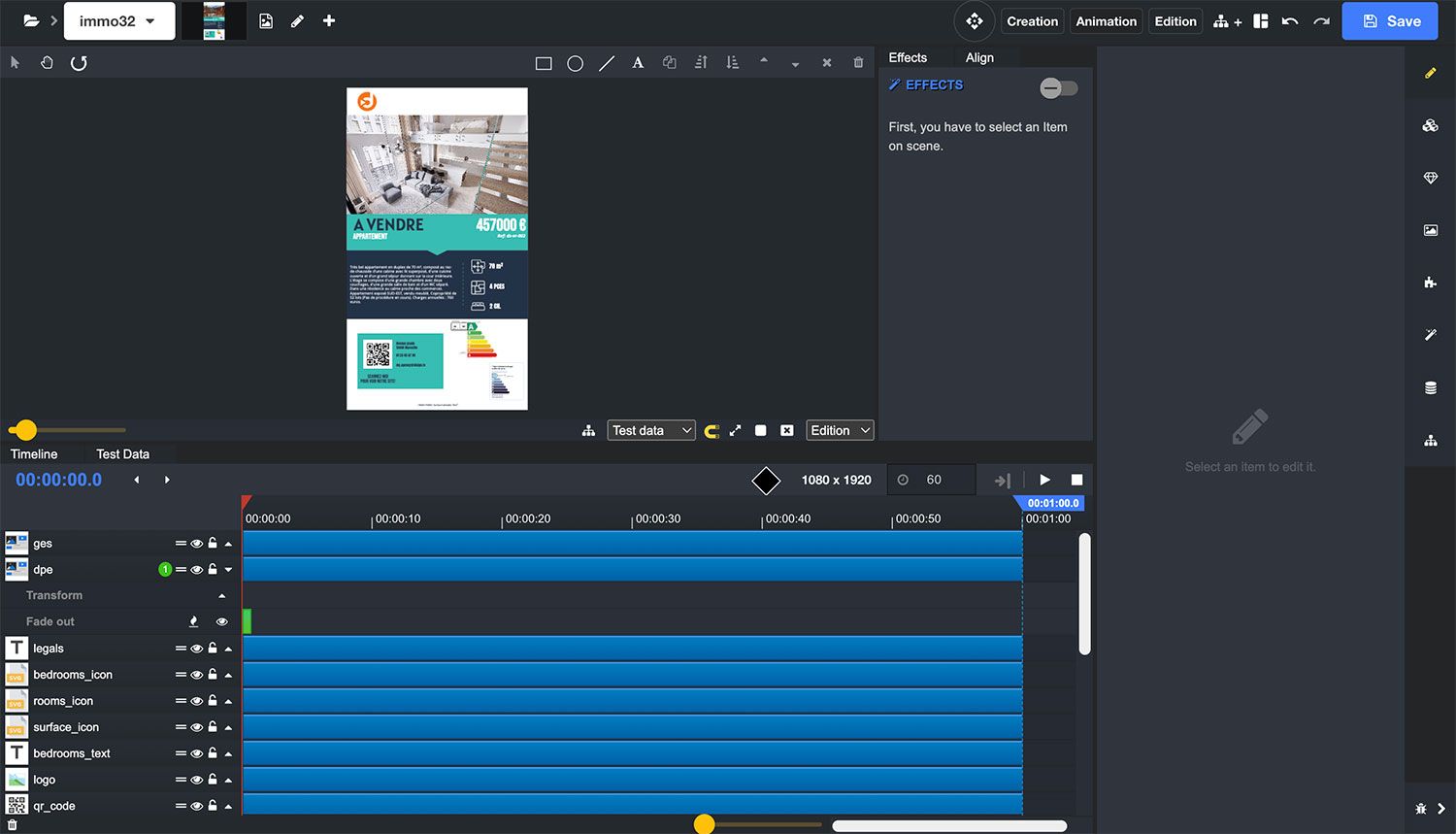Screen dimensions: 1456x834
Task: Select the hand pan tool
Action: pyautogui.click(x=47, y=63)
